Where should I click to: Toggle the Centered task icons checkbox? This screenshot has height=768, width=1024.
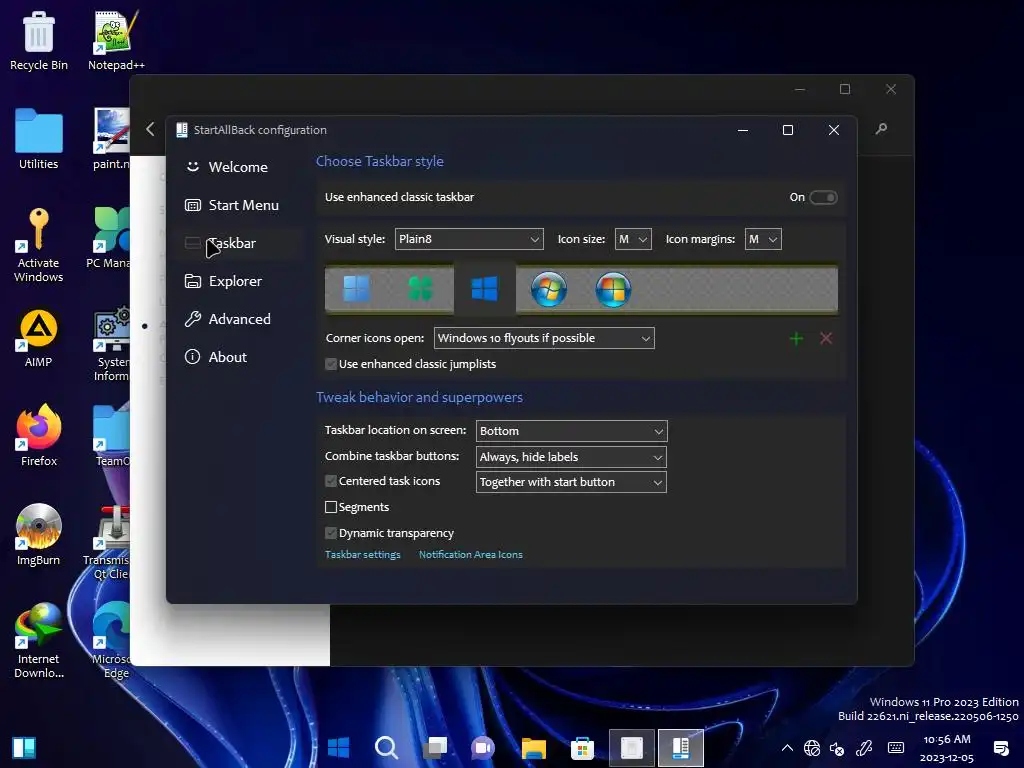point(331,481)
